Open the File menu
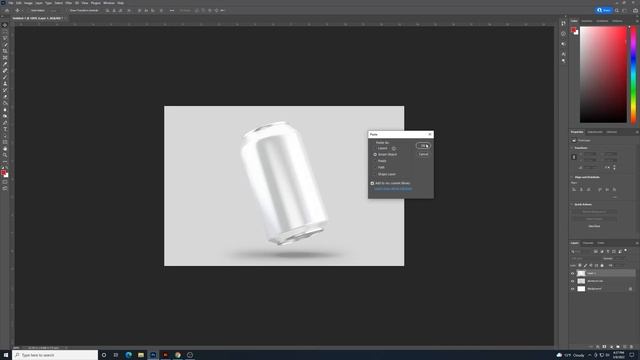This screenshot has height=360, width=640. 11,3
